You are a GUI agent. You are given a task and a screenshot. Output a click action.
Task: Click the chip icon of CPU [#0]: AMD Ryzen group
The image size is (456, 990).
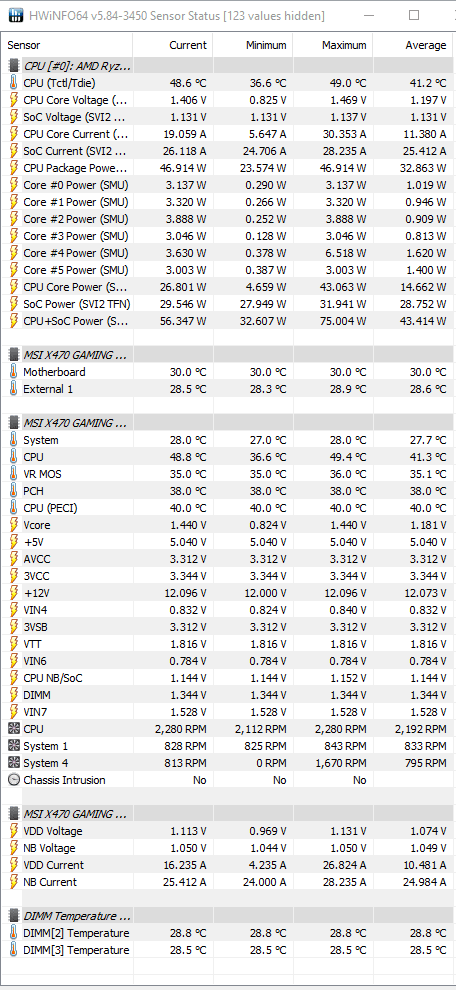click(13, 66)
